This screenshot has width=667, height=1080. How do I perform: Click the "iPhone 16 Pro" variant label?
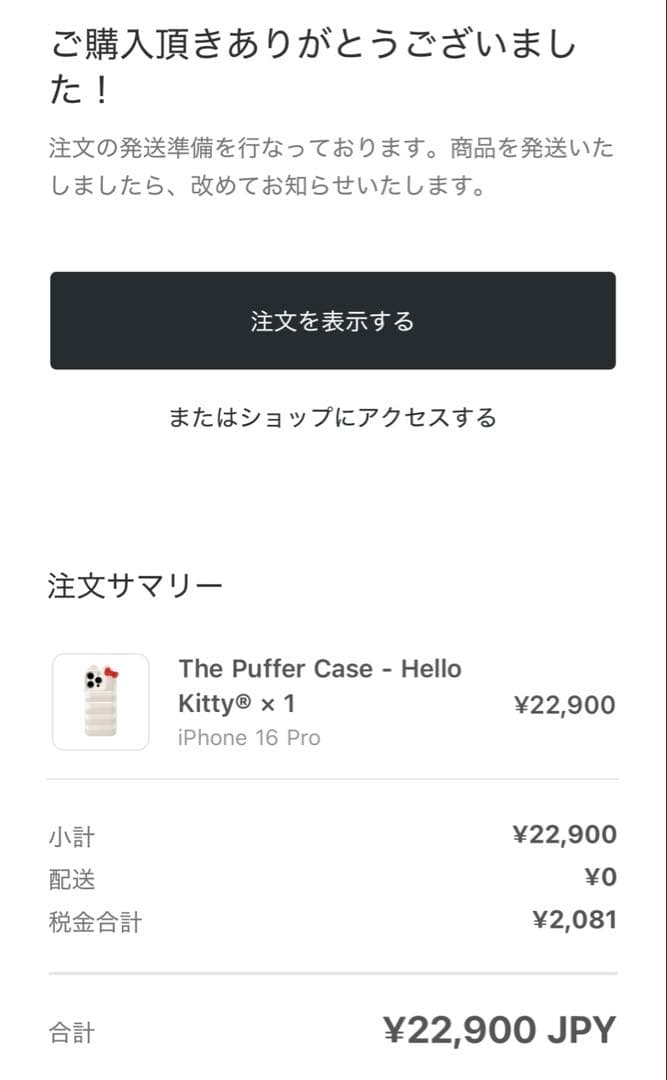(248, 738)
